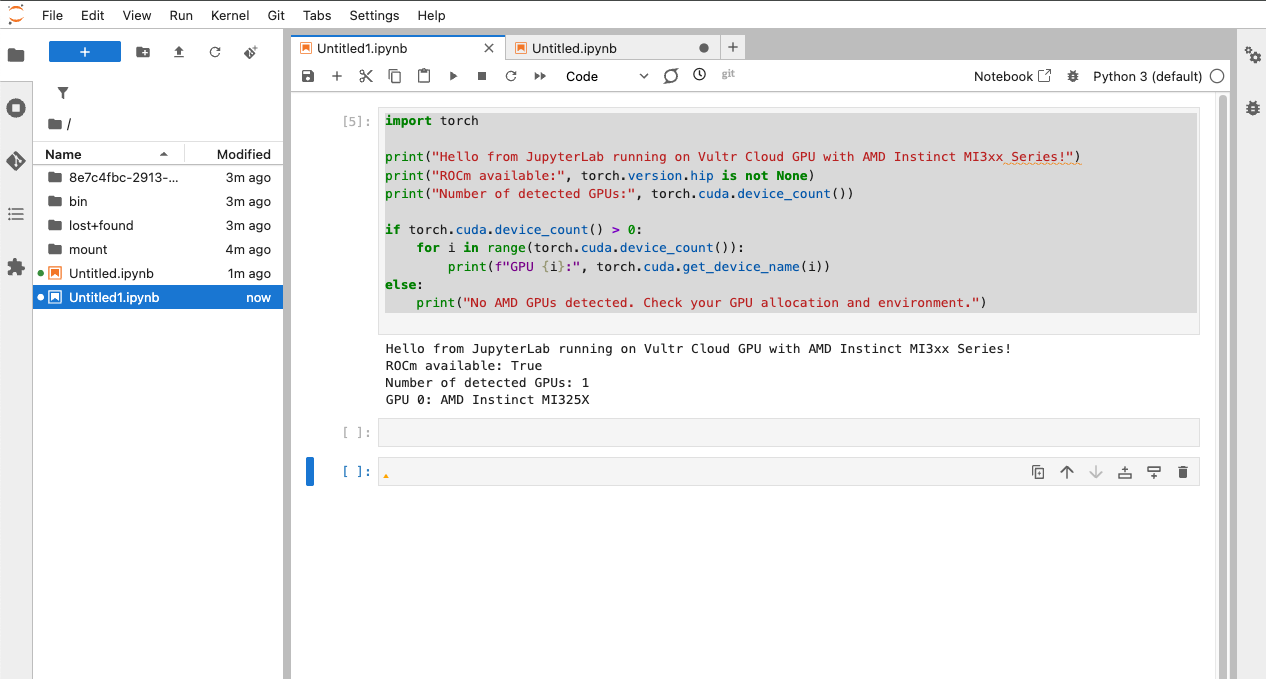Image resolution: width=1266 pixels, height=679 pixels.
Task: Move the active cell up
Action: point(1067,472)
